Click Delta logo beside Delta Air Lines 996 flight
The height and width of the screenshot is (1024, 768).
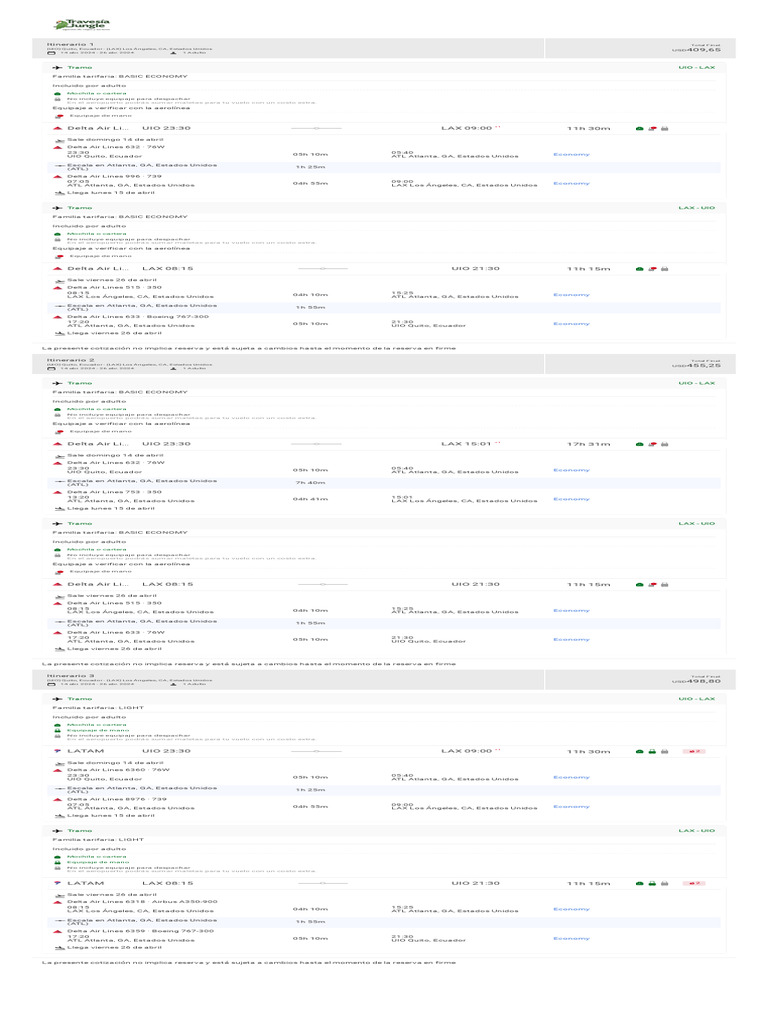click(x=57, y=177)
